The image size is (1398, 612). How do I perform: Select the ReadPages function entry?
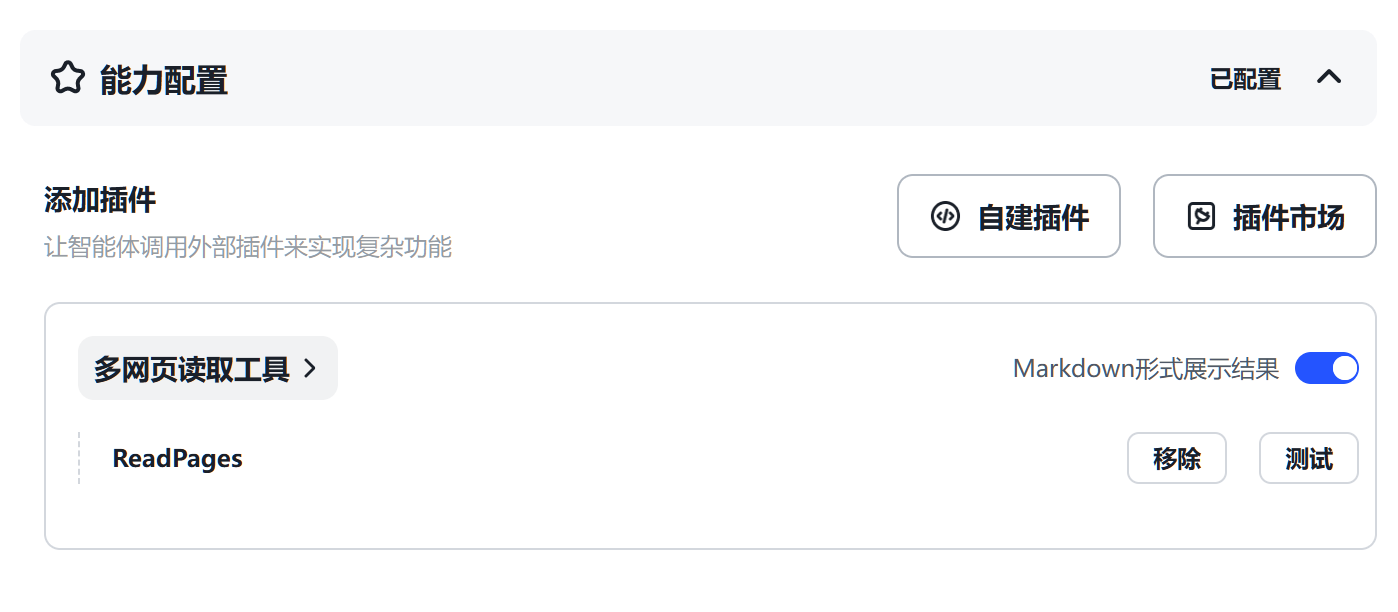(178, 459)
